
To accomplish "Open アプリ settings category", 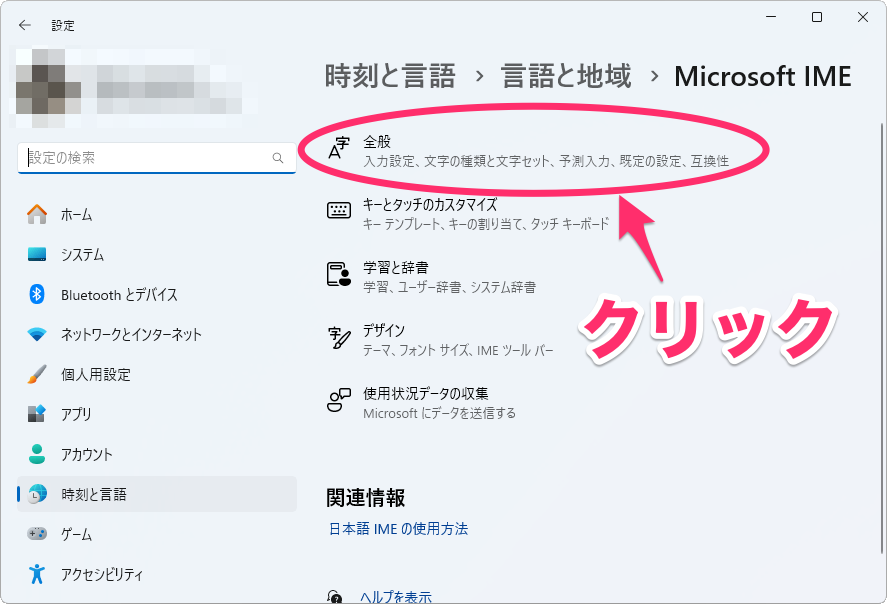I will pos(76,414).
